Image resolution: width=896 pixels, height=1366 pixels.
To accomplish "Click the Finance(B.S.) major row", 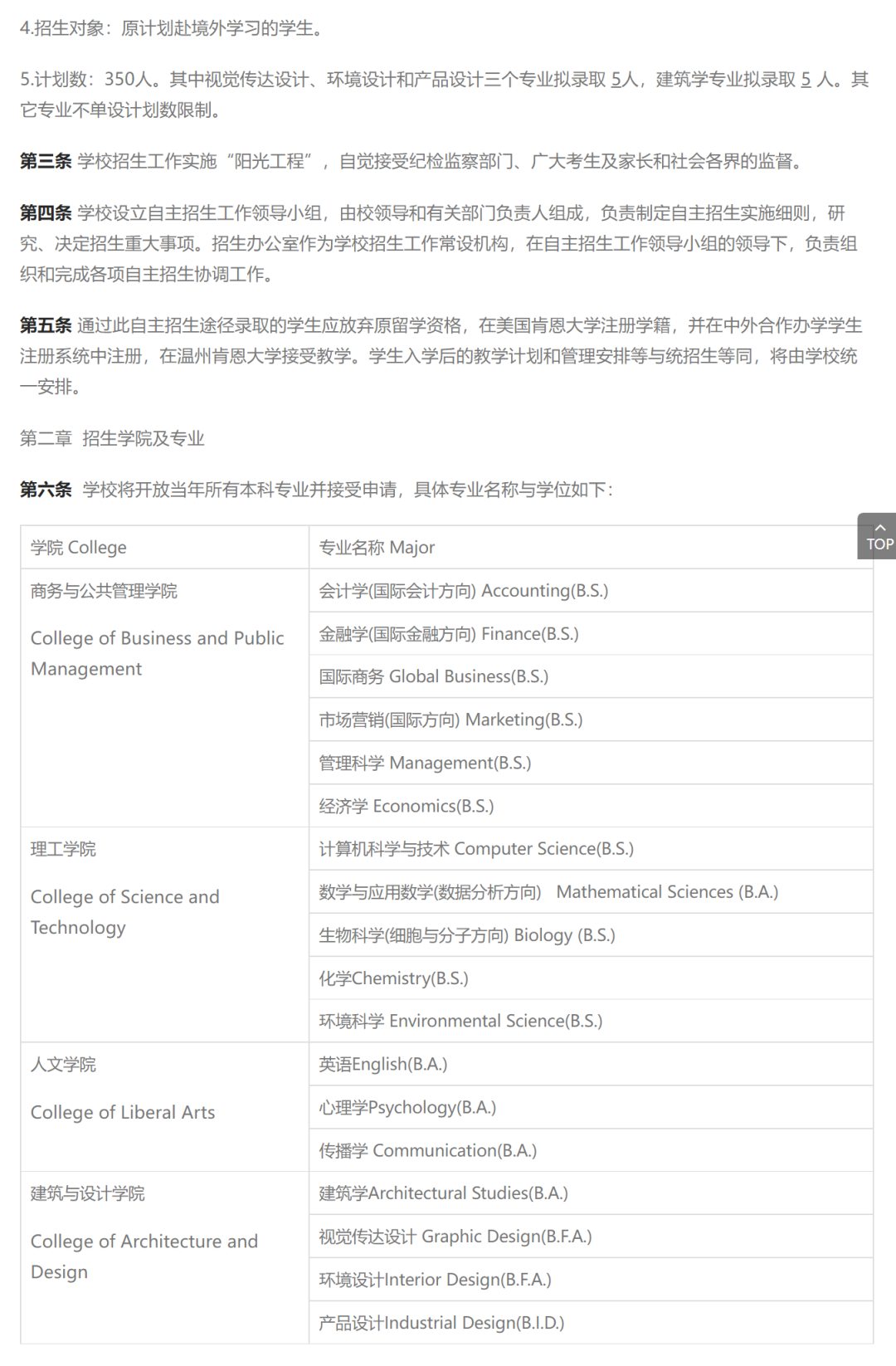I will pos(591,634).
